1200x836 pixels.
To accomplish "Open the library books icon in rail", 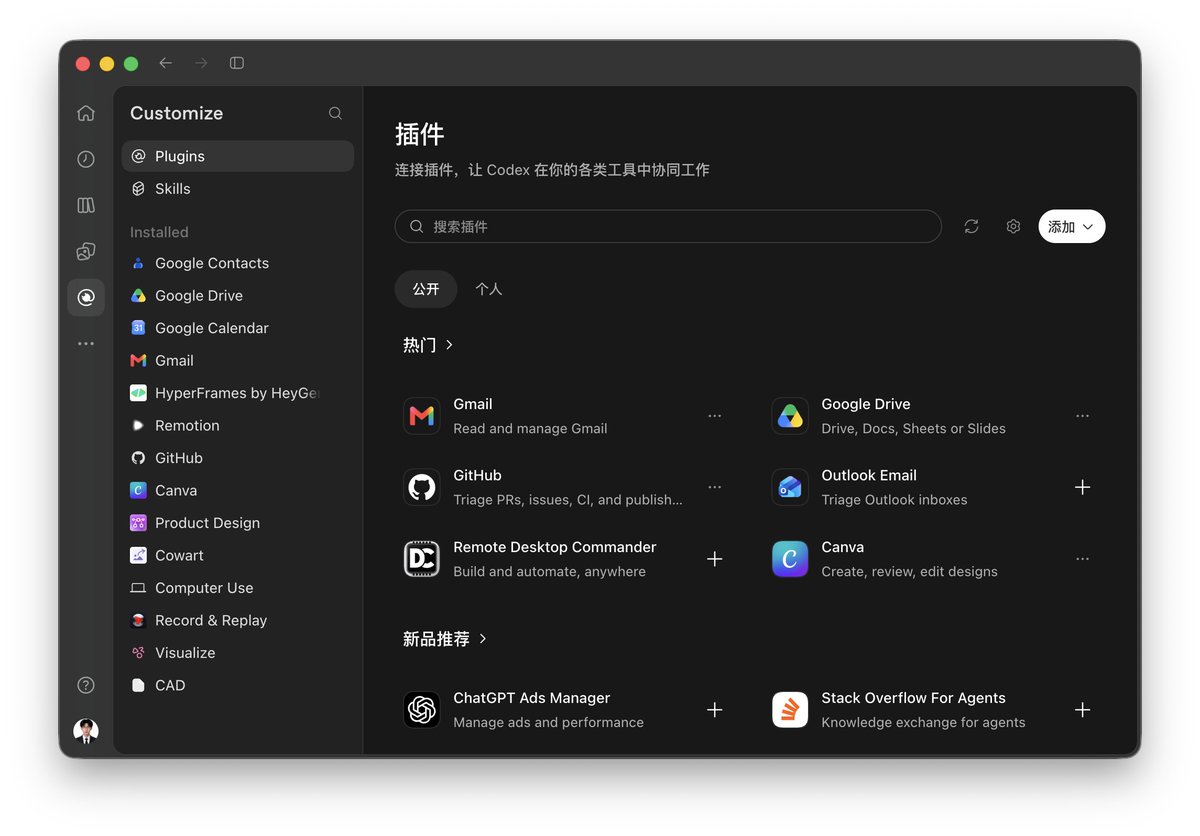I will 86,205.
